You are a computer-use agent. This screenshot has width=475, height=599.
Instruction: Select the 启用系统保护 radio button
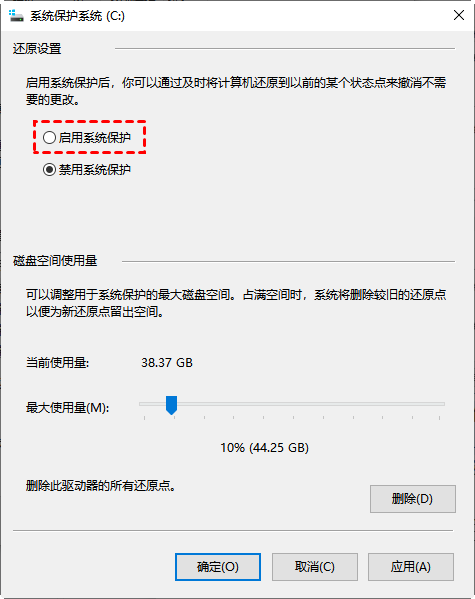click(x=49, y=138)
